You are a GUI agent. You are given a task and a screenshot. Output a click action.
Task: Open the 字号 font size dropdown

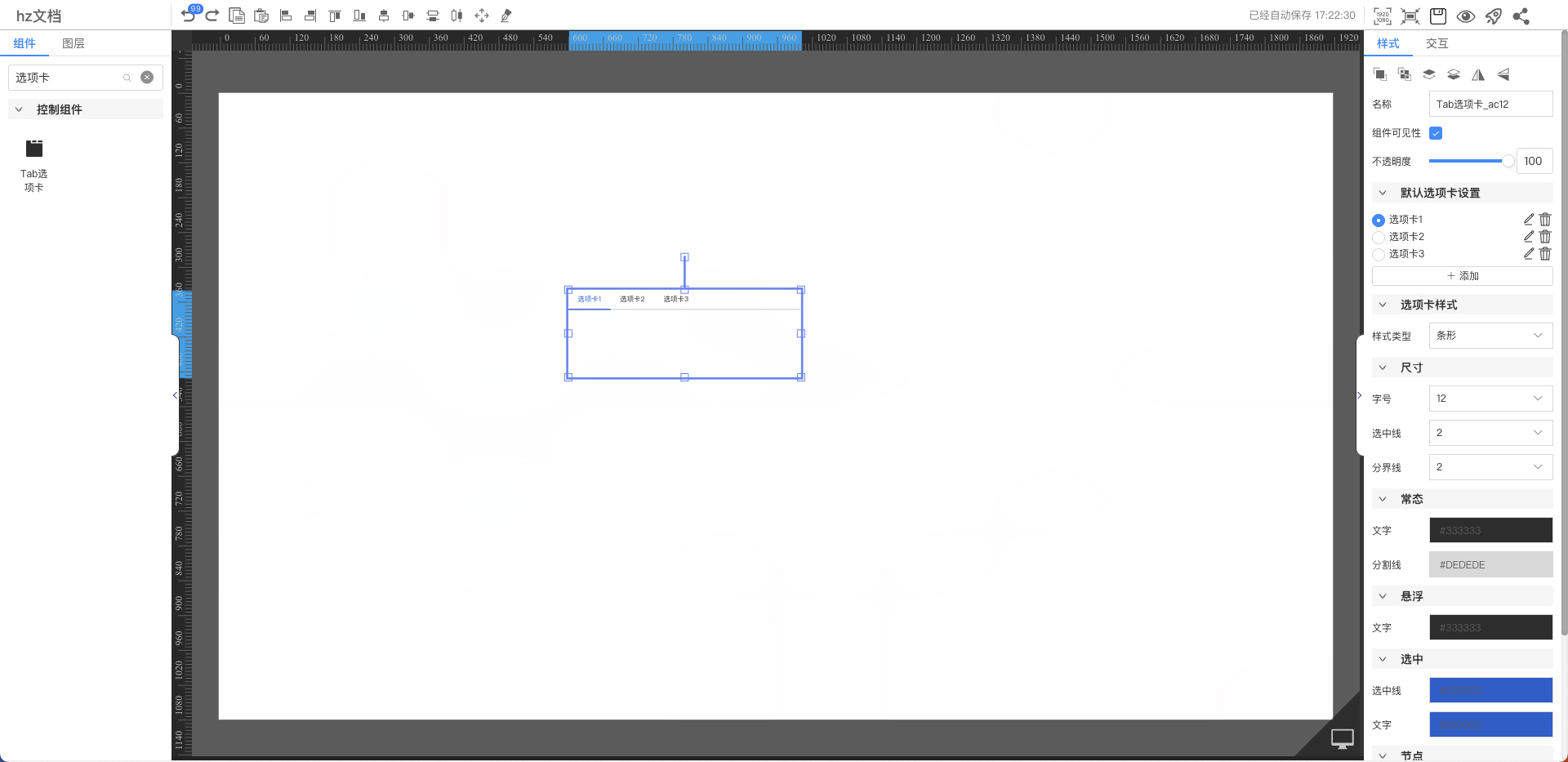click(x=1490, y=399)
